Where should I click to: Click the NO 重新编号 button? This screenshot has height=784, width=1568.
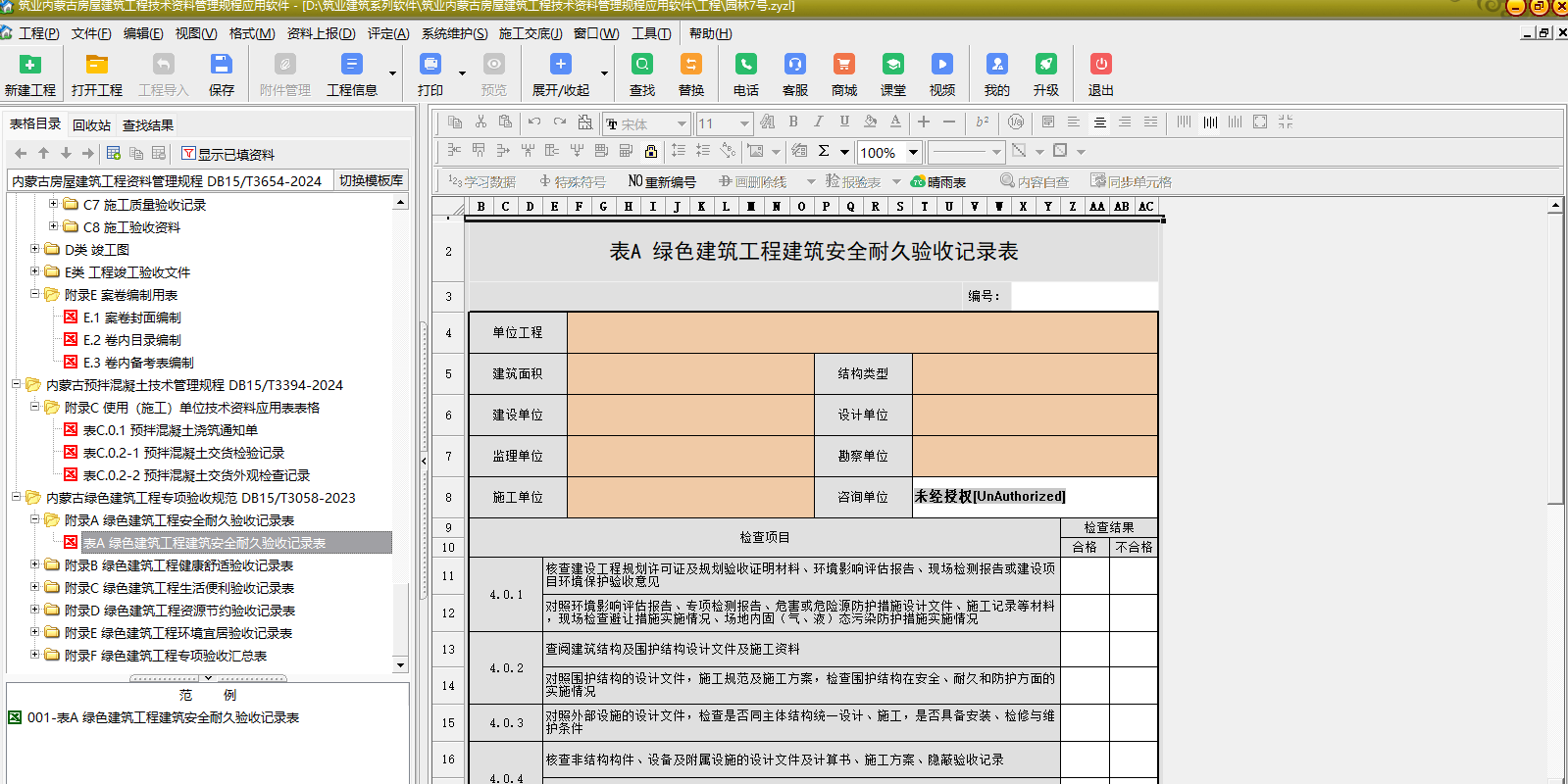pos(662,181)
